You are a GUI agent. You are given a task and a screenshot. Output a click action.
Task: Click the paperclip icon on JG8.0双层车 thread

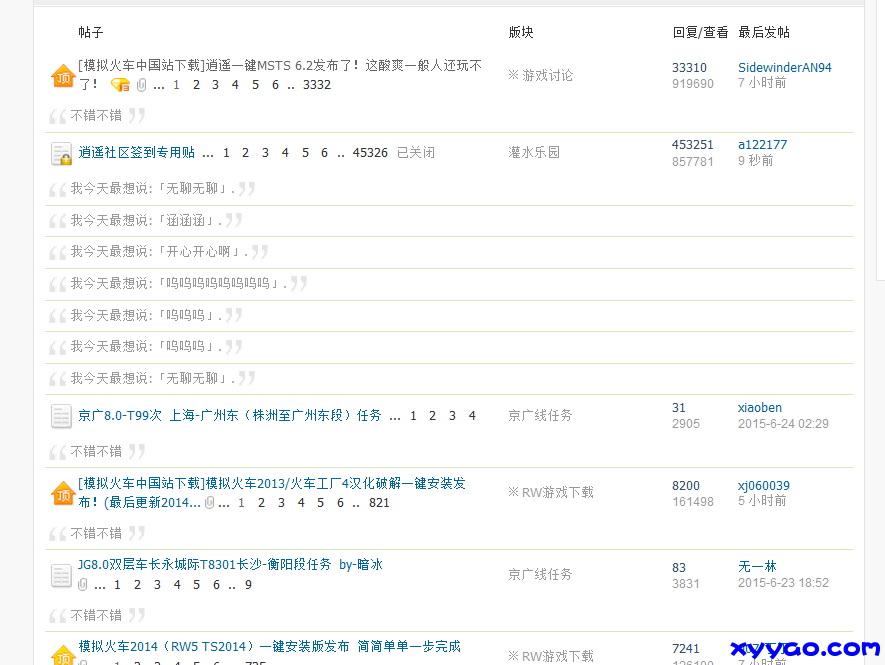pos(81,584)
